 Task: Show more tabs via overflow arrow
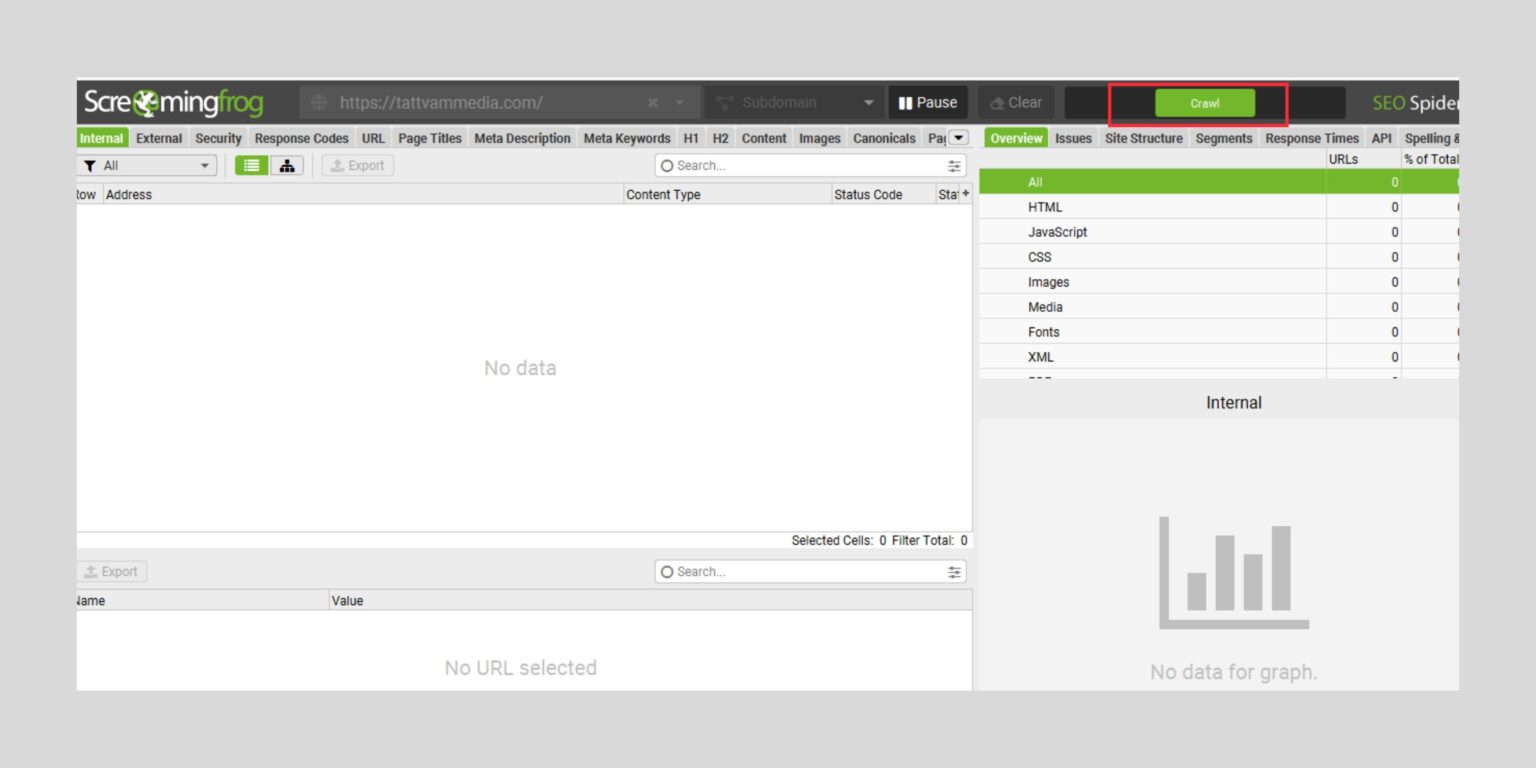click(x=958, y=138)
